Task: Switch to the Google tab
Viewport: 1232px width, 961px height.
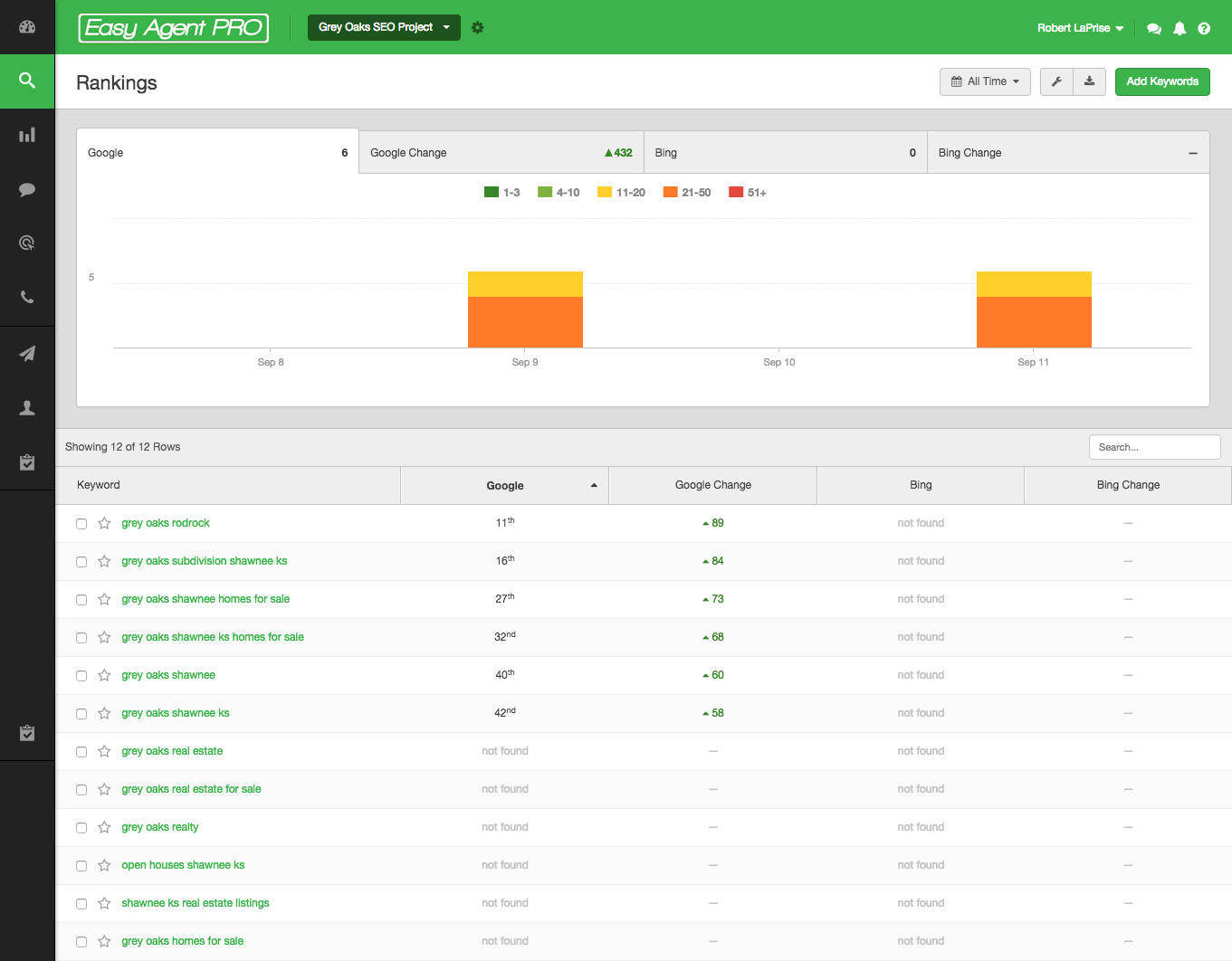Action: 217,152
